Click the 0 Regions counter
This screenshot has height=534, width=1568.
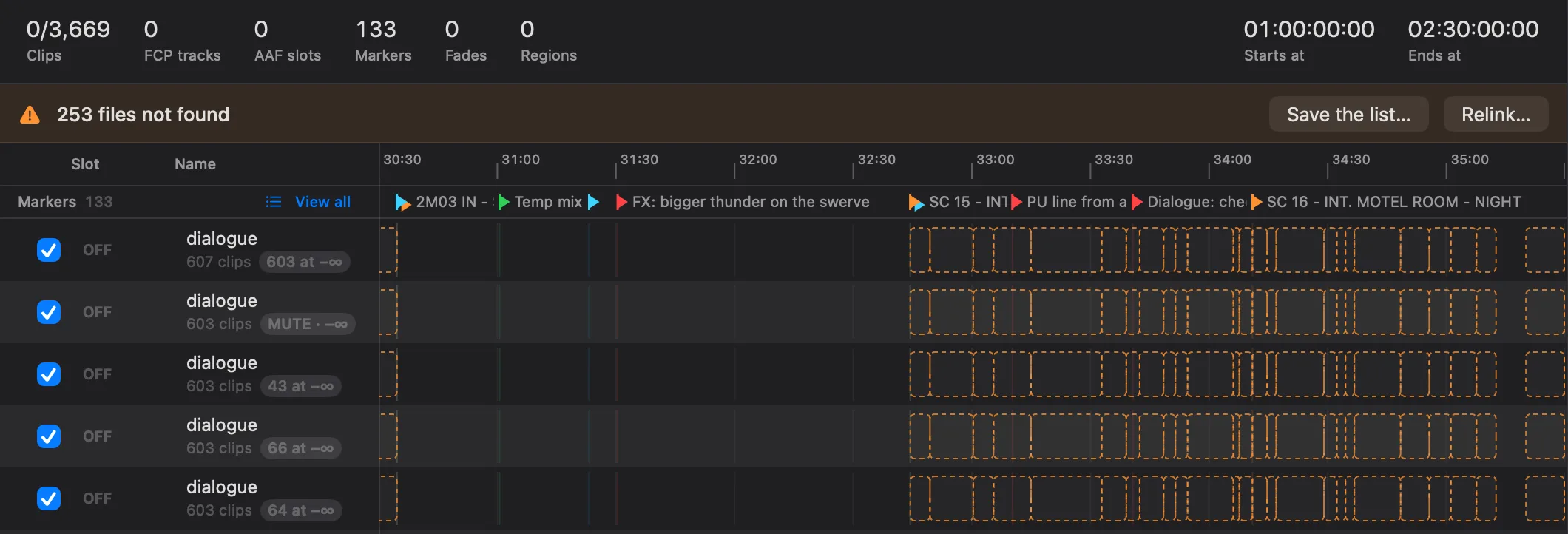click(x=549, y=41)
